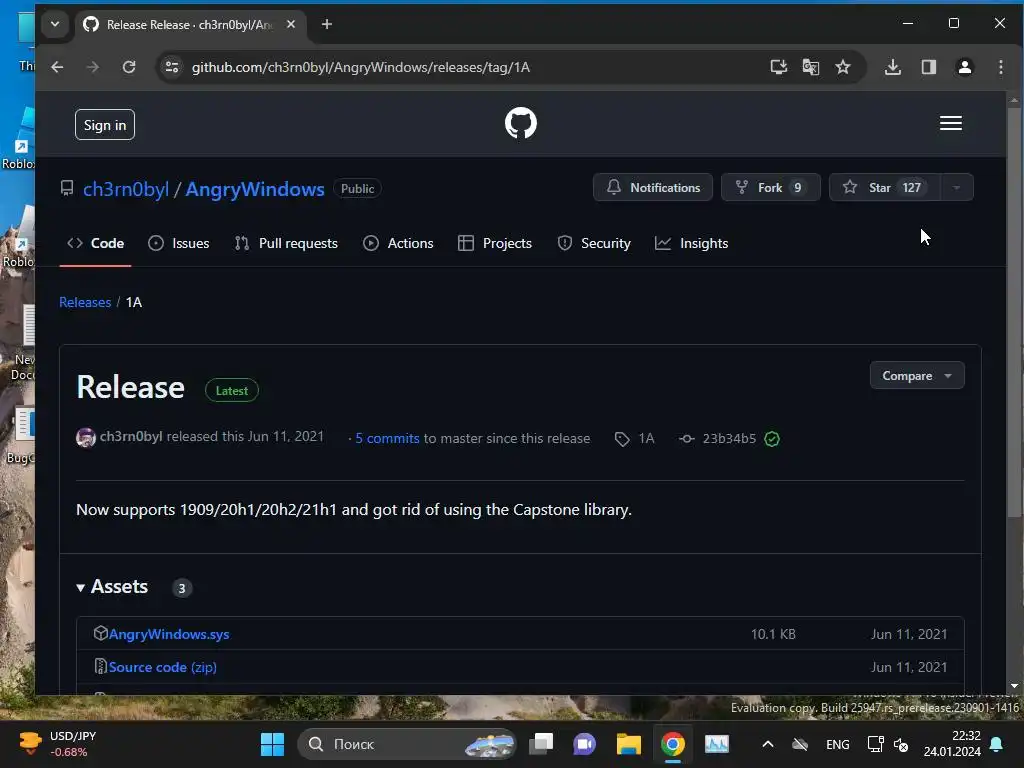
Task: Click the 1A tag link
Action: coord(635,438)
